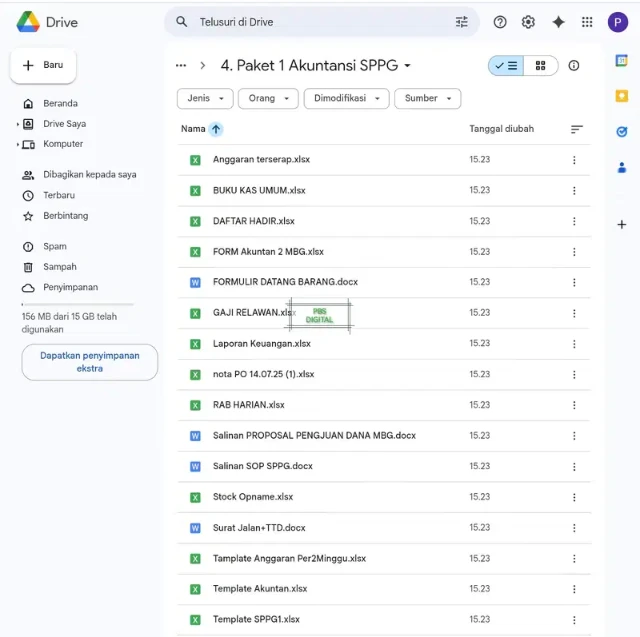This screenshot has height=637, width=640.
Task: Switch to list layout view
Action: 507,66
